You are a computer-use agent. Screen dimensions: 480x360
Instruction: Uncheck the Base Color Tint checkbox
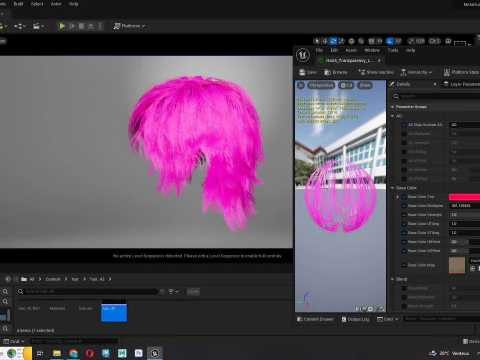tap(404, 197)
